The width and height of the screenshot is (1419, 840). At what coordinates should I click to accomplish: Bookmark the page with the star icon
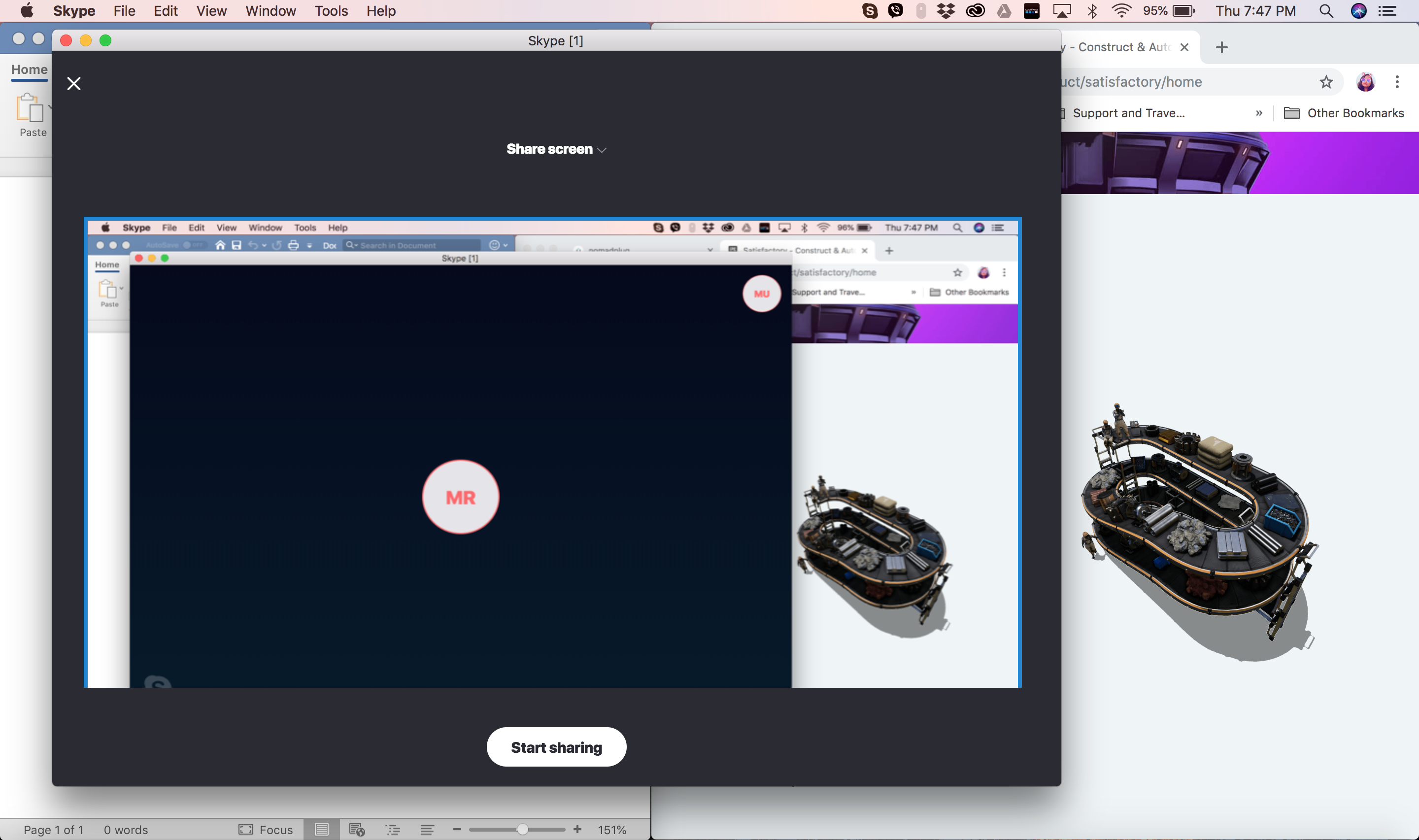(1325, 82)
